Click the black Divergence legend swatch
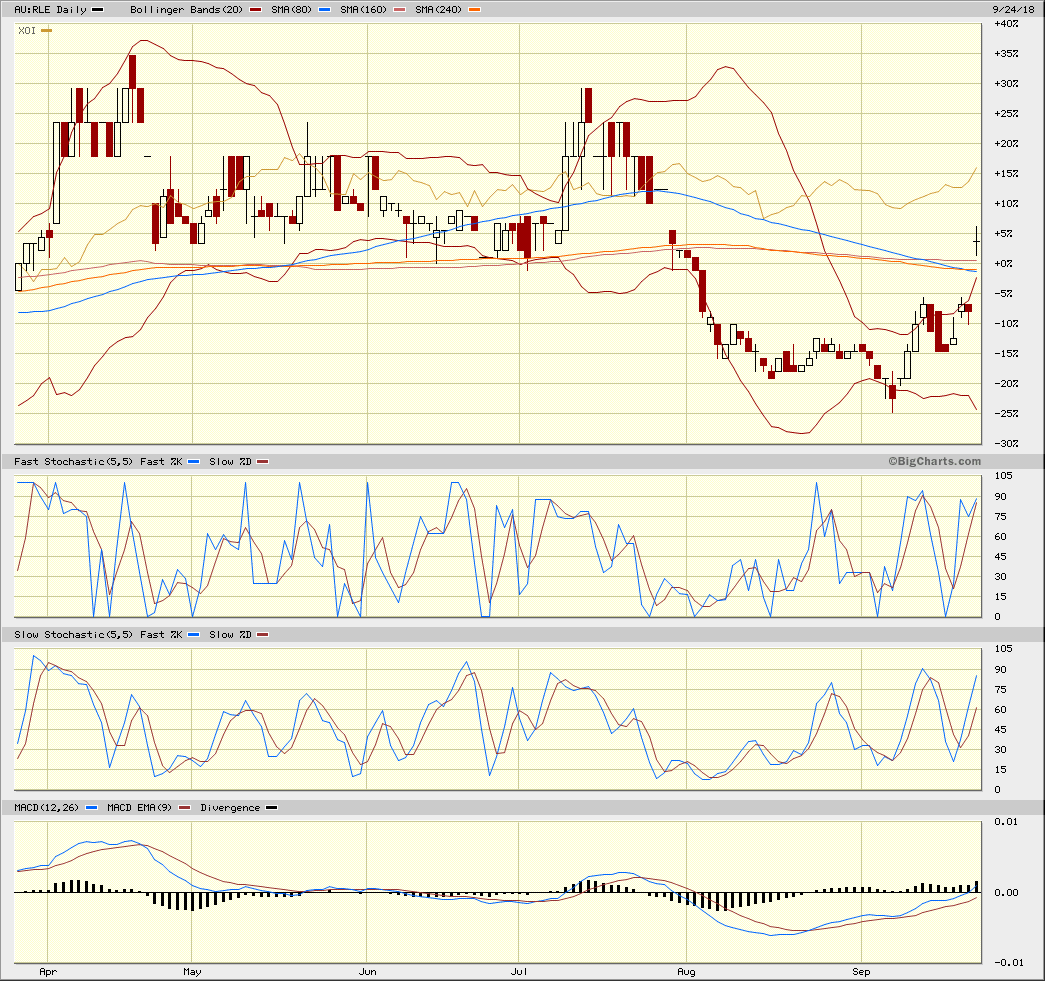The height and width of the screenshot is (981, 1045). pos(272,808)
